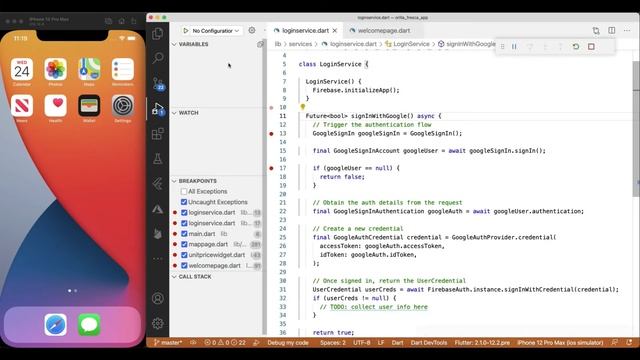Screen dimensions: 640x360
Task: Remove the breakpoint on line 13
Action: (271, 133)
